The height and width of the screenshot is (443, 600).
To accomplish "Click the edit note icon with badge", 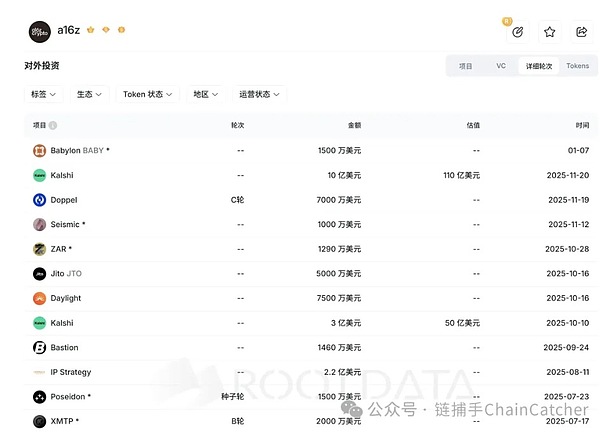I will (517, 32).
